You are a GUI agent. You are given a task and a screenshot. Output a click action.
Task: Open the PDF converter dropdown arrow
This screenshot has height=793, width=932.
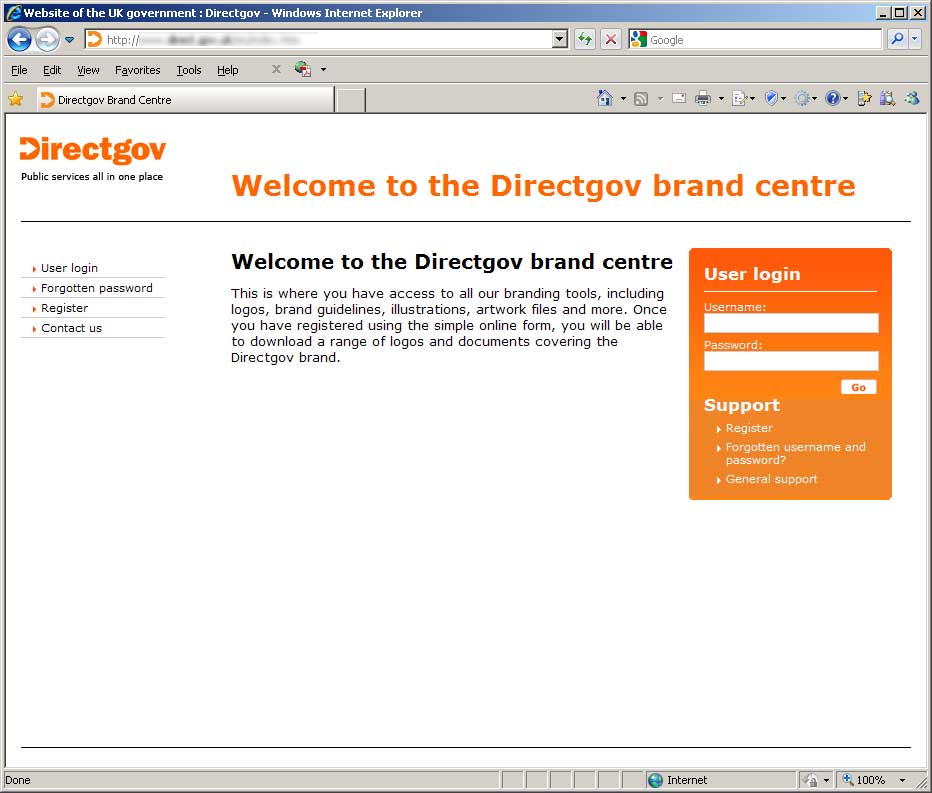coord(323,70)
